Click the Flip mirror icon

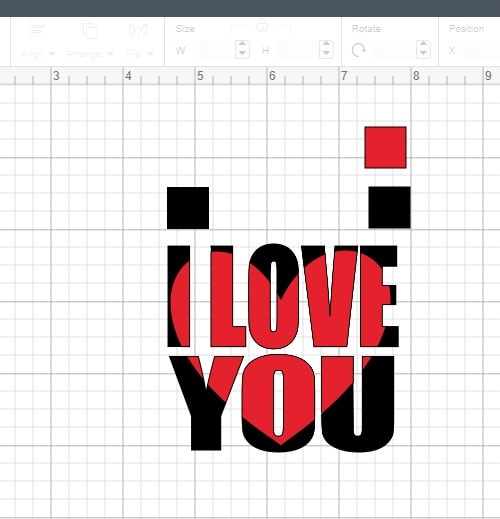(x=138, y=30)
